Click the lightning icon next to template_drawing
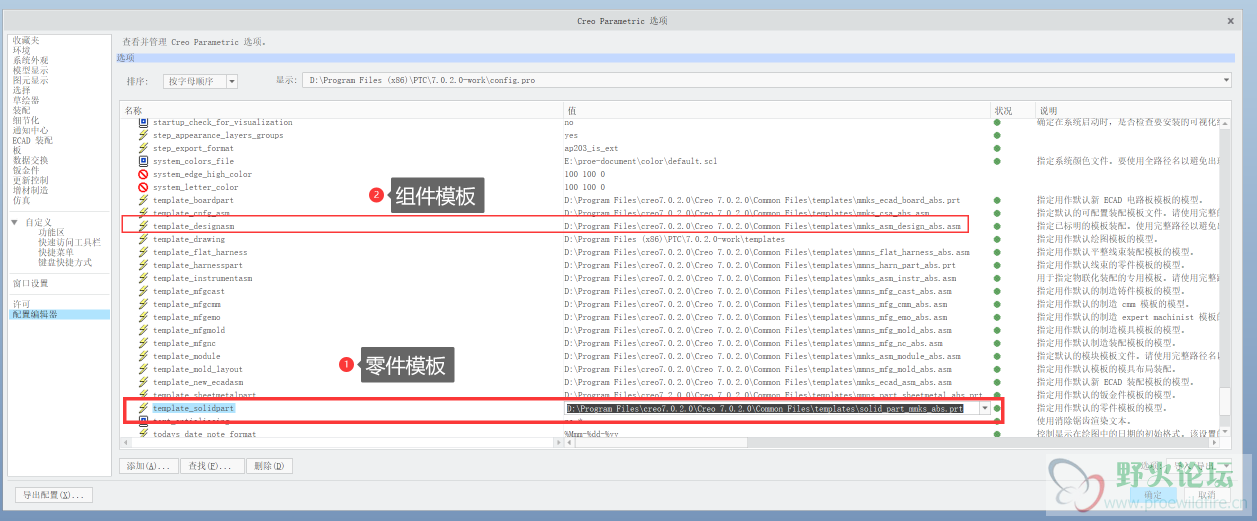Image resolution: width=1257 pixels, height=521 pixels. [143, 239]
